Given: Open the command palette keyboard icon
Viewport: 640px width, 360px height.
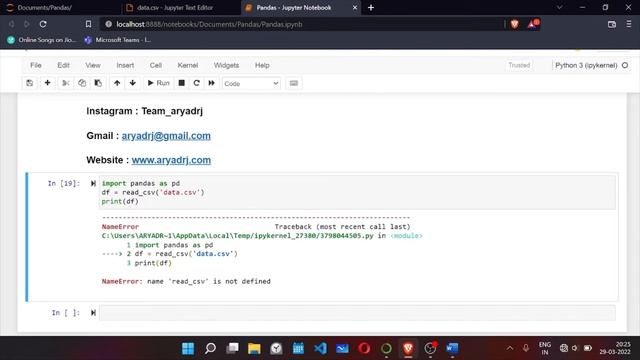Looking at the screenshot, I should coord(293,83).
